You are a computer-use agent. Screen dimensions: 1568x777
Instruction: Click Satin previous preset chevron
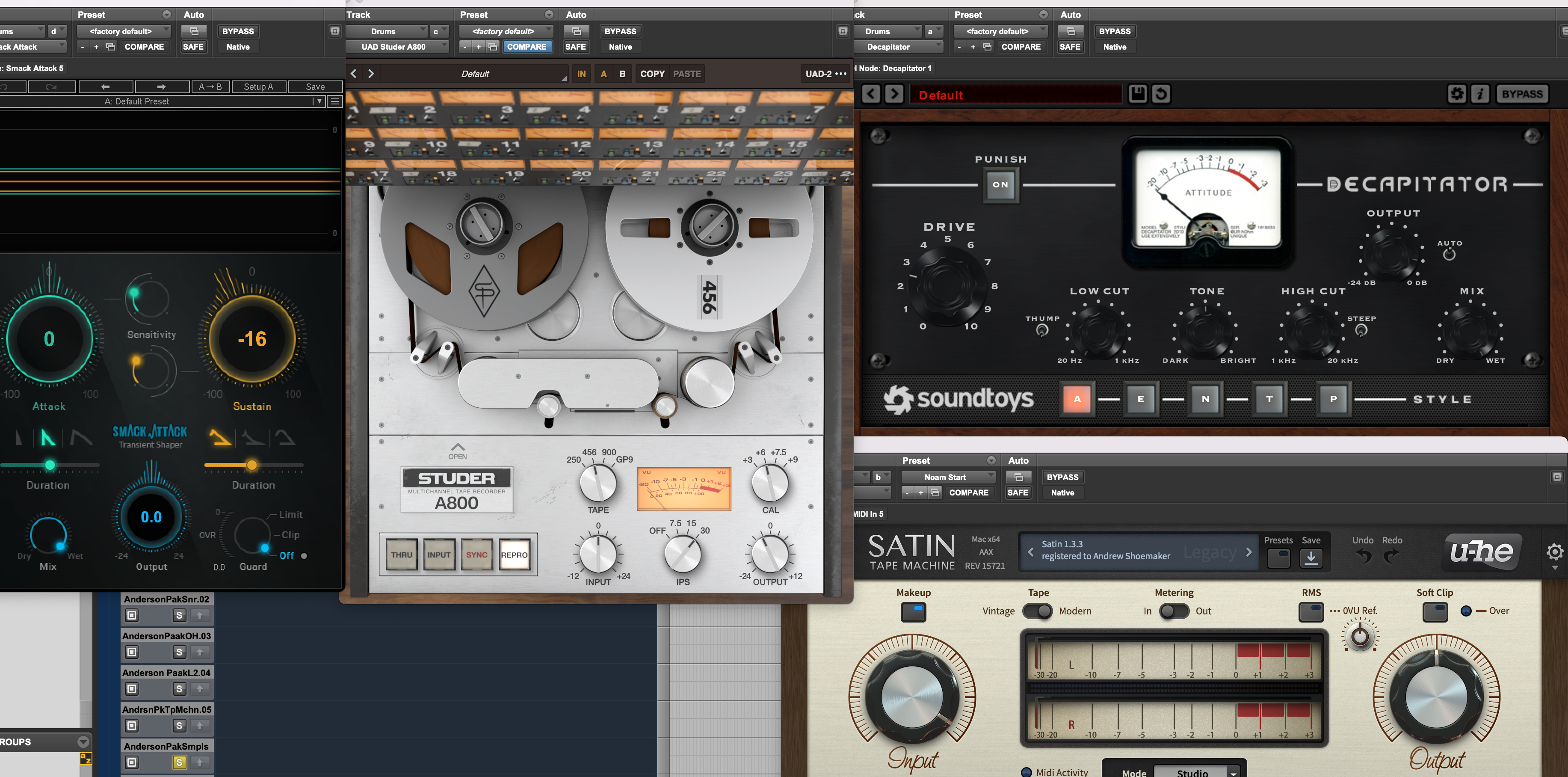coord(1030,552)
